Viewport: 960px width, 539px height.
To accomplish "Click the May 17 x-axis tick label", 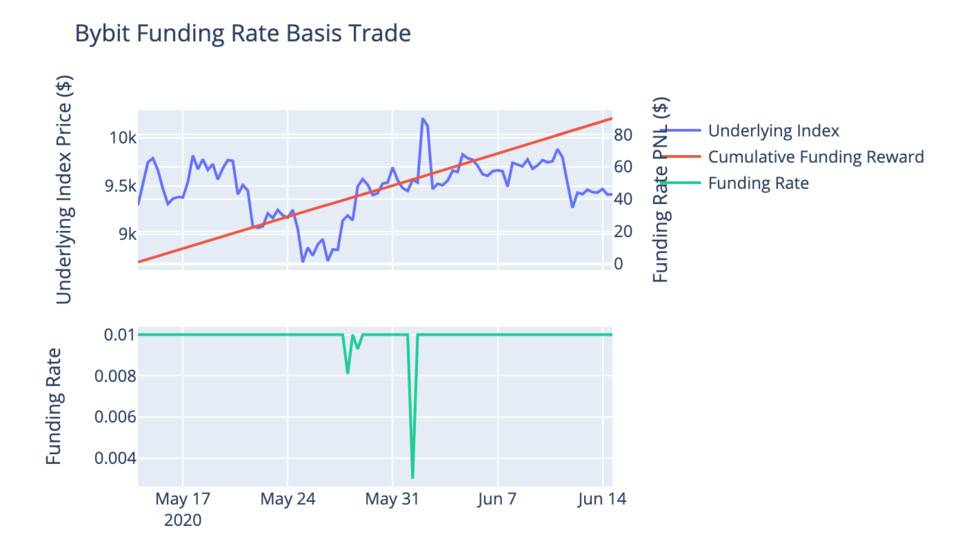I will 182,499.
